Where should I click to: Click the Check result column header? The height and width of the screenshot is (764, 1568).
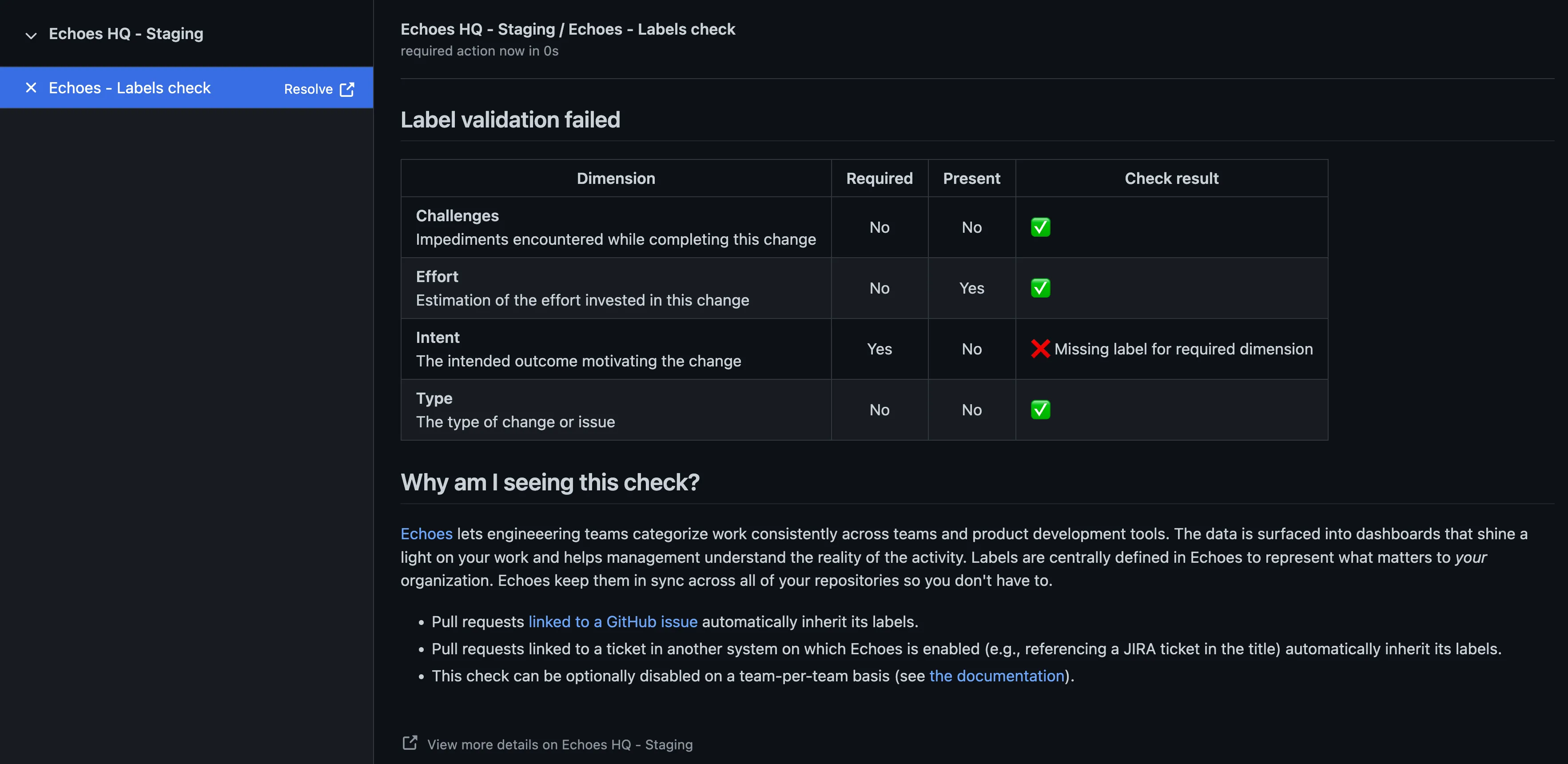[x=1171, y=179]
